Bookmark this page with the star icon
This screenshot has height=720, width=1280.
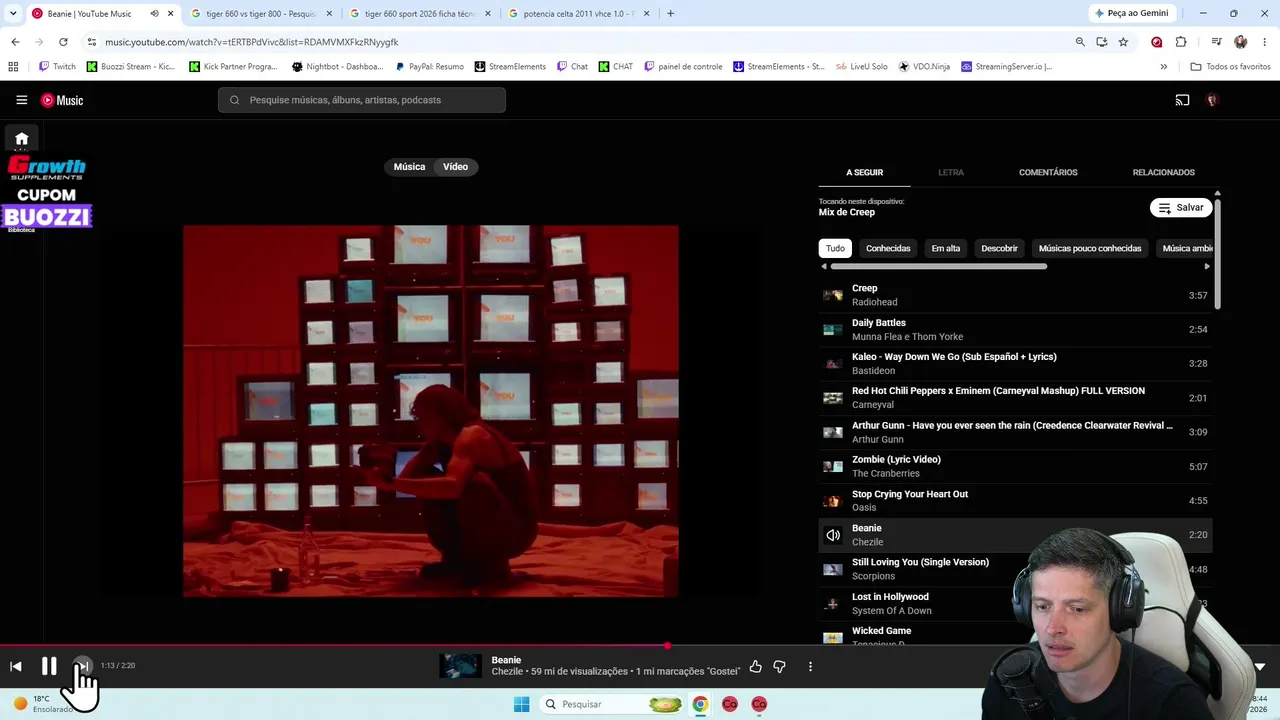[1123, 42]
